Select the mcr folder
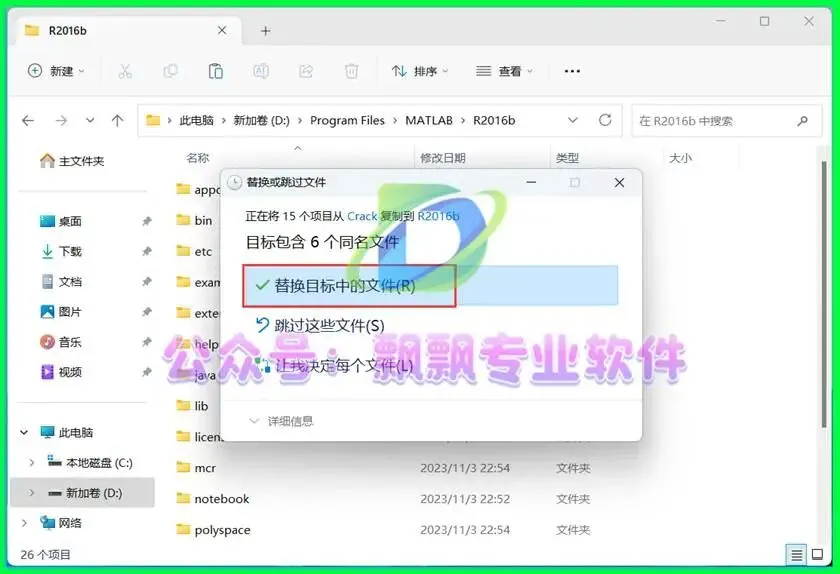 click(x=196, y=468)
